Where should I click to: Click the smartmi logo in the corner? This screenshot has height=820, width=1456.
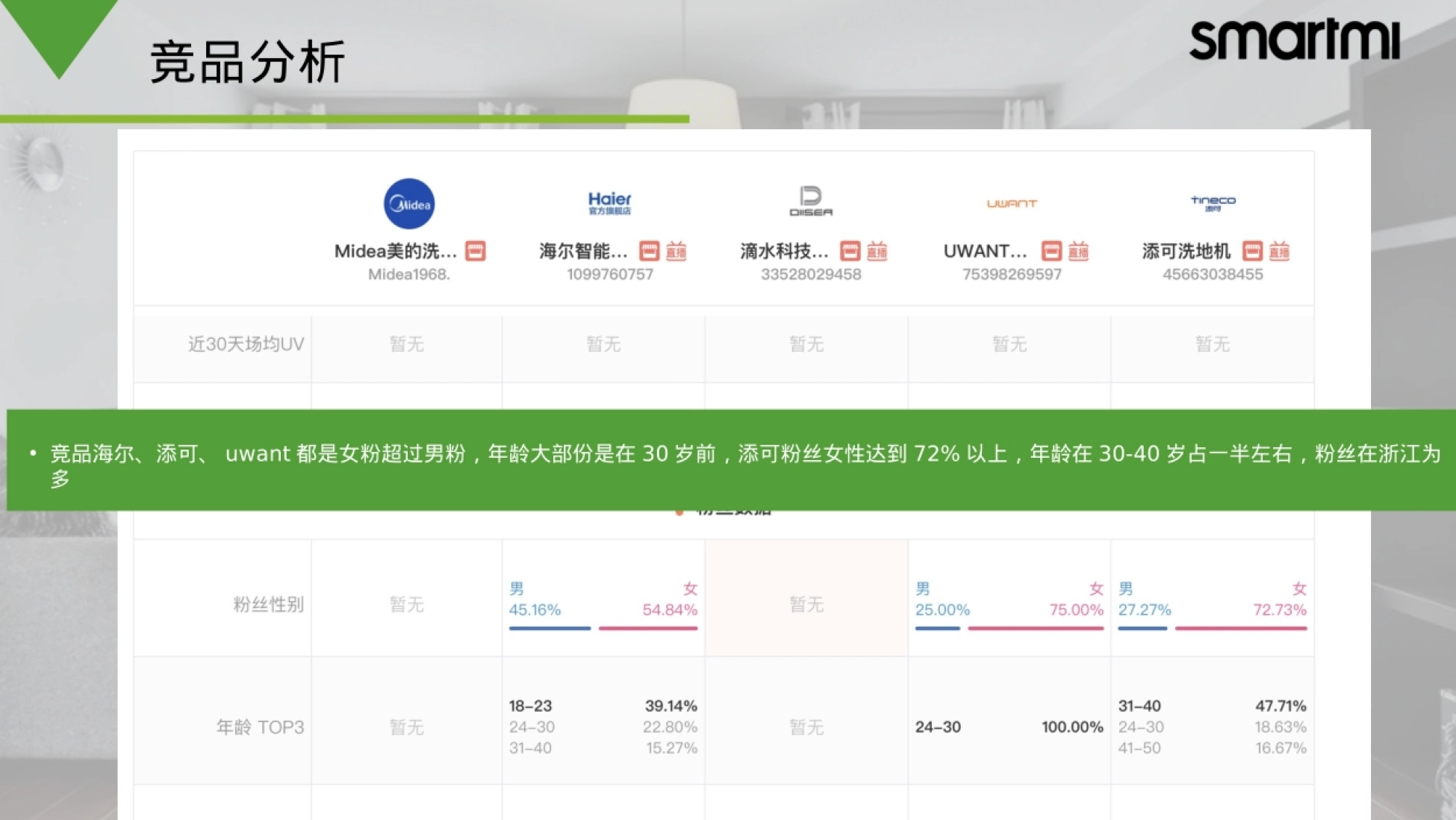click(x=1295, y=40)
